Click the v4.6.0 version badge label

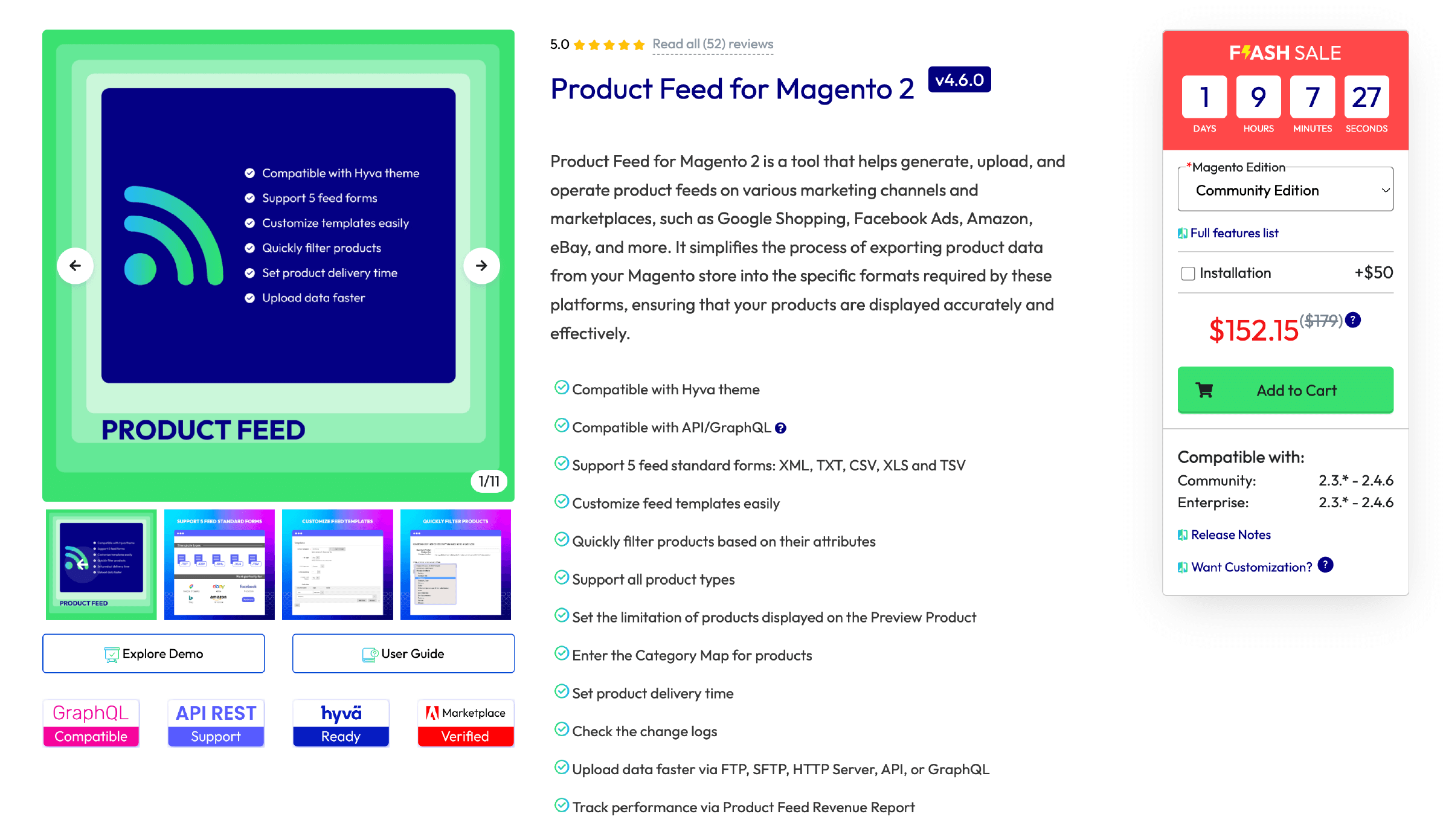tap(959, 80)
